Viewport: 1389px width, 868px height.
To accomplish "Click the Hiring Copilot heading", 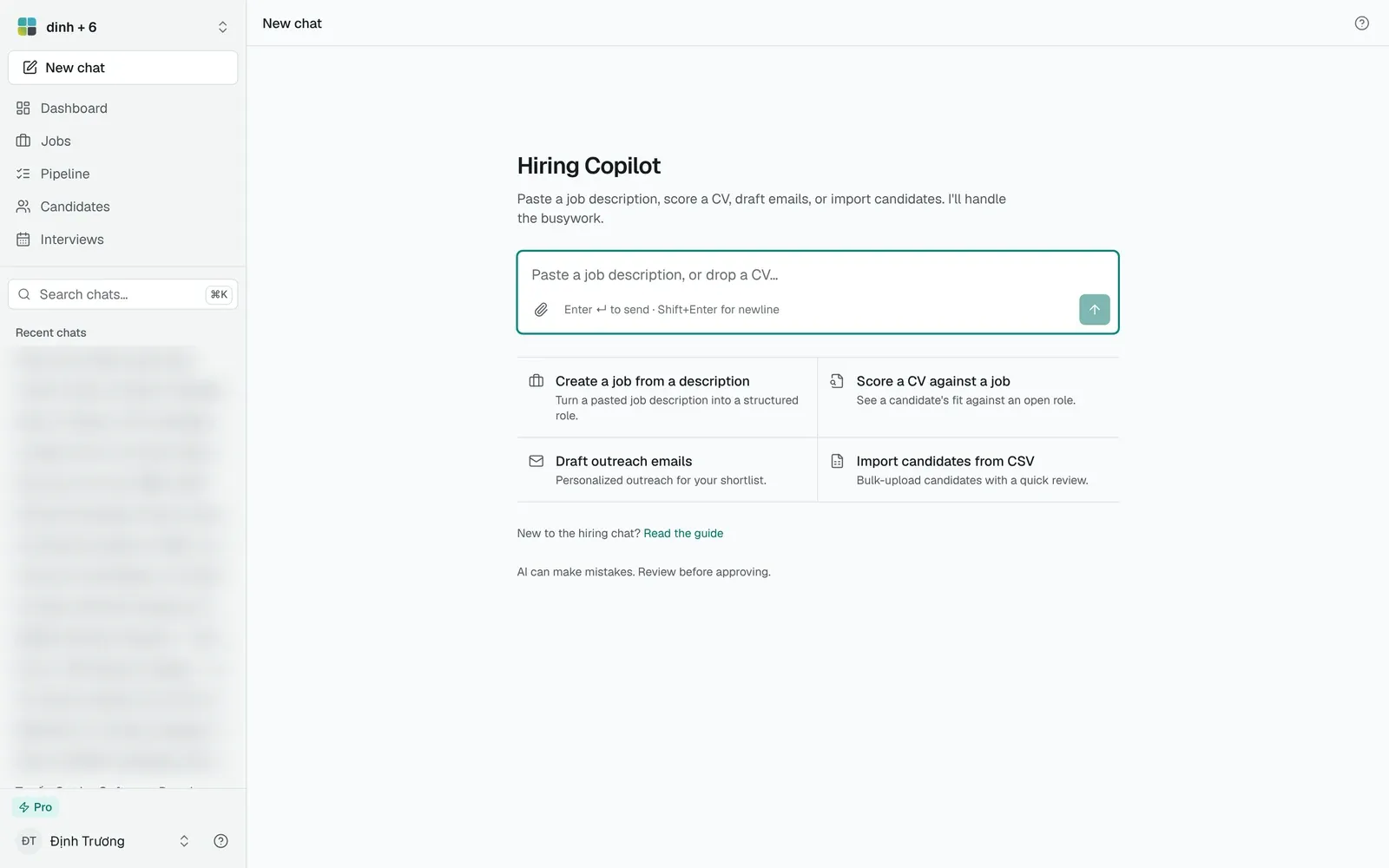I will point(589,166).
